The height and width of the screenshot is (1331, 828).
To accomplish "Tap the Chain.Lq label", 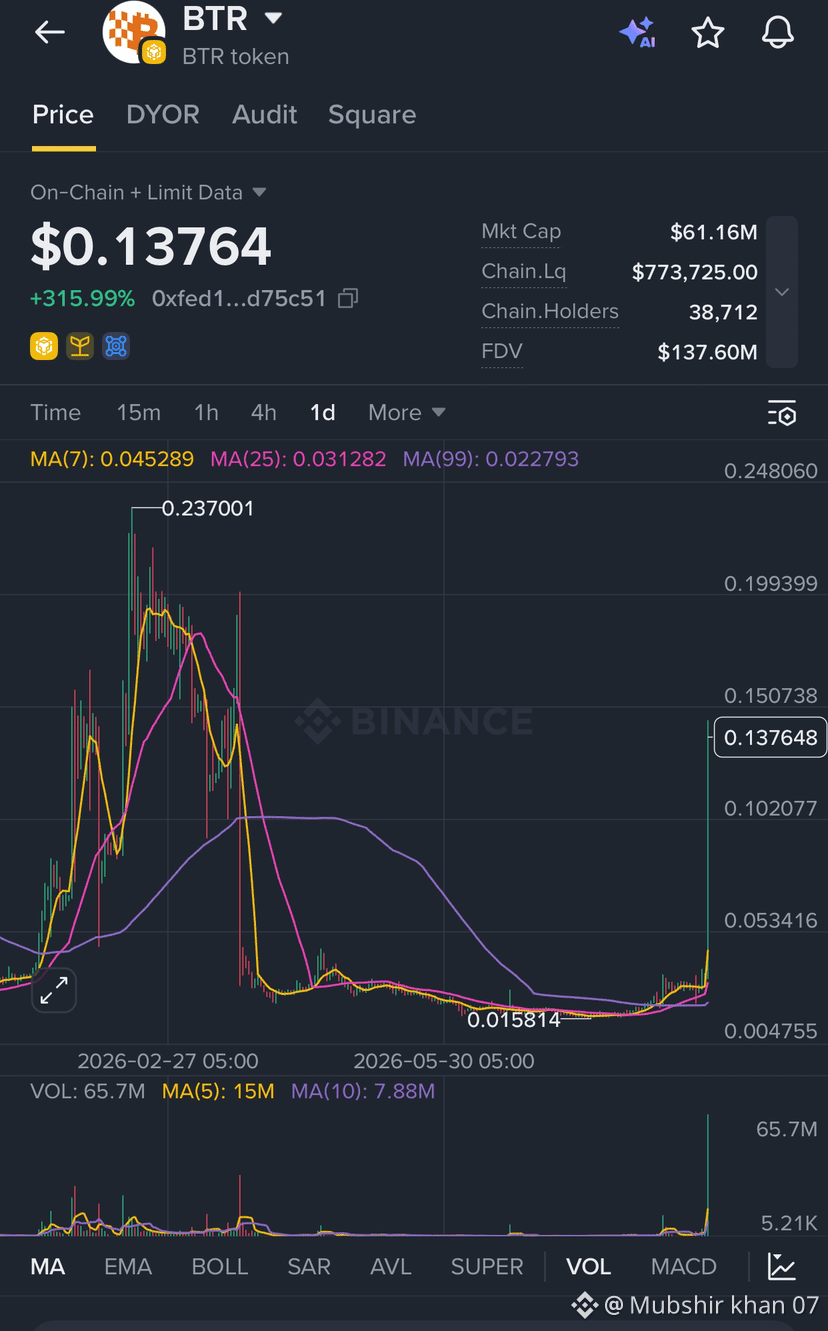I will [x=524, y=272].
